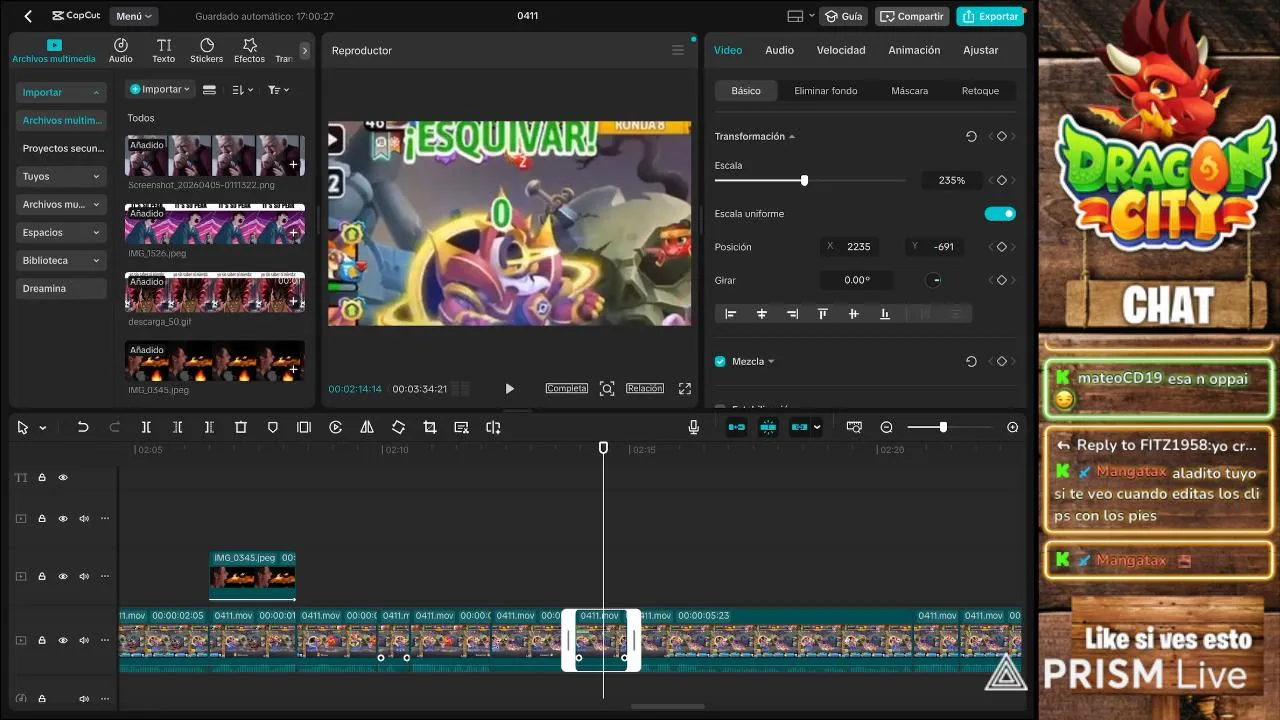The image size is (1280, 720).
Task: Click the microphone record voiceover icon
Action: [693, 427]
